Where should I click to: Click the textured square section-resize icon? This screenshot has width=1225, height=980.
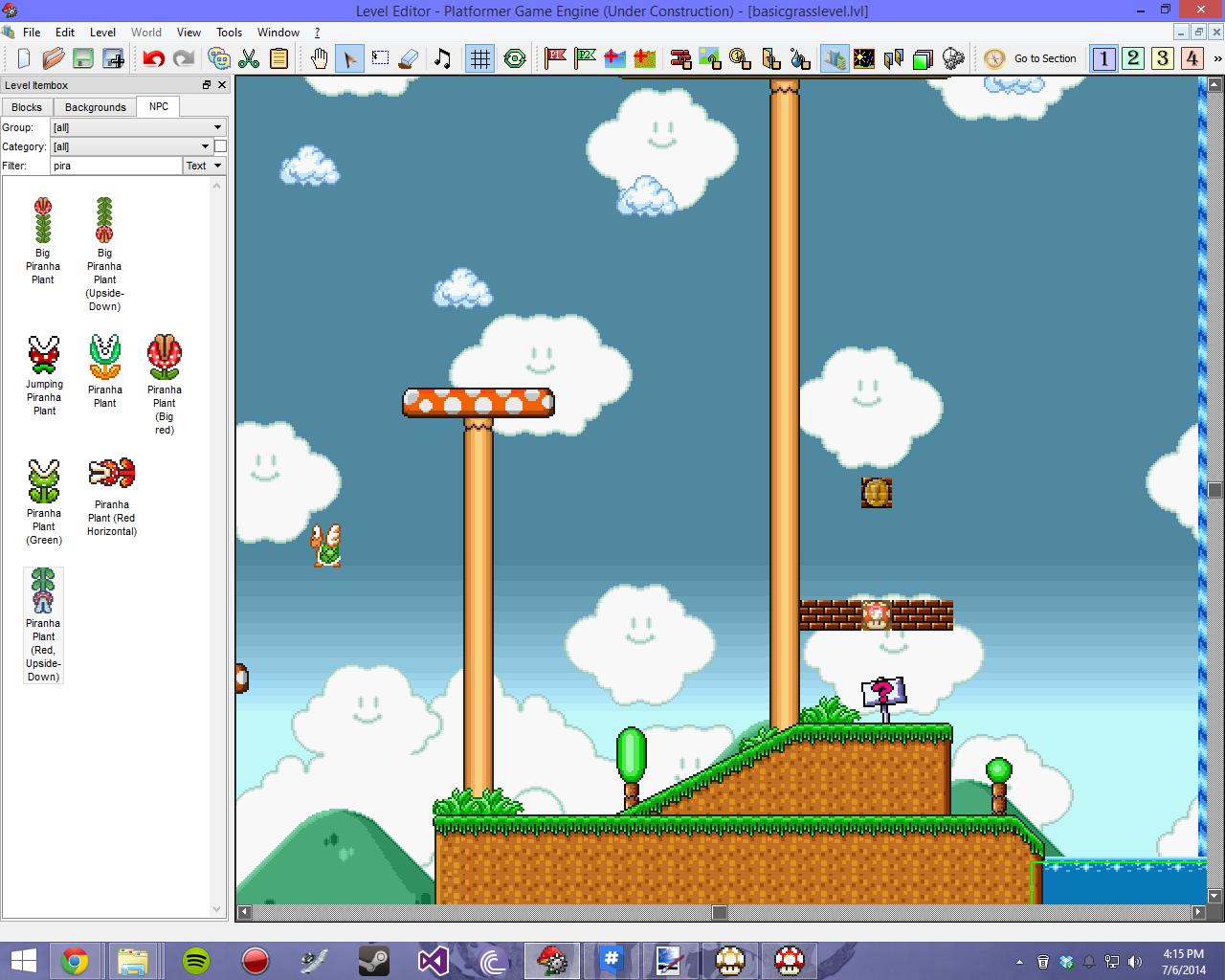(x=645, y=58)
